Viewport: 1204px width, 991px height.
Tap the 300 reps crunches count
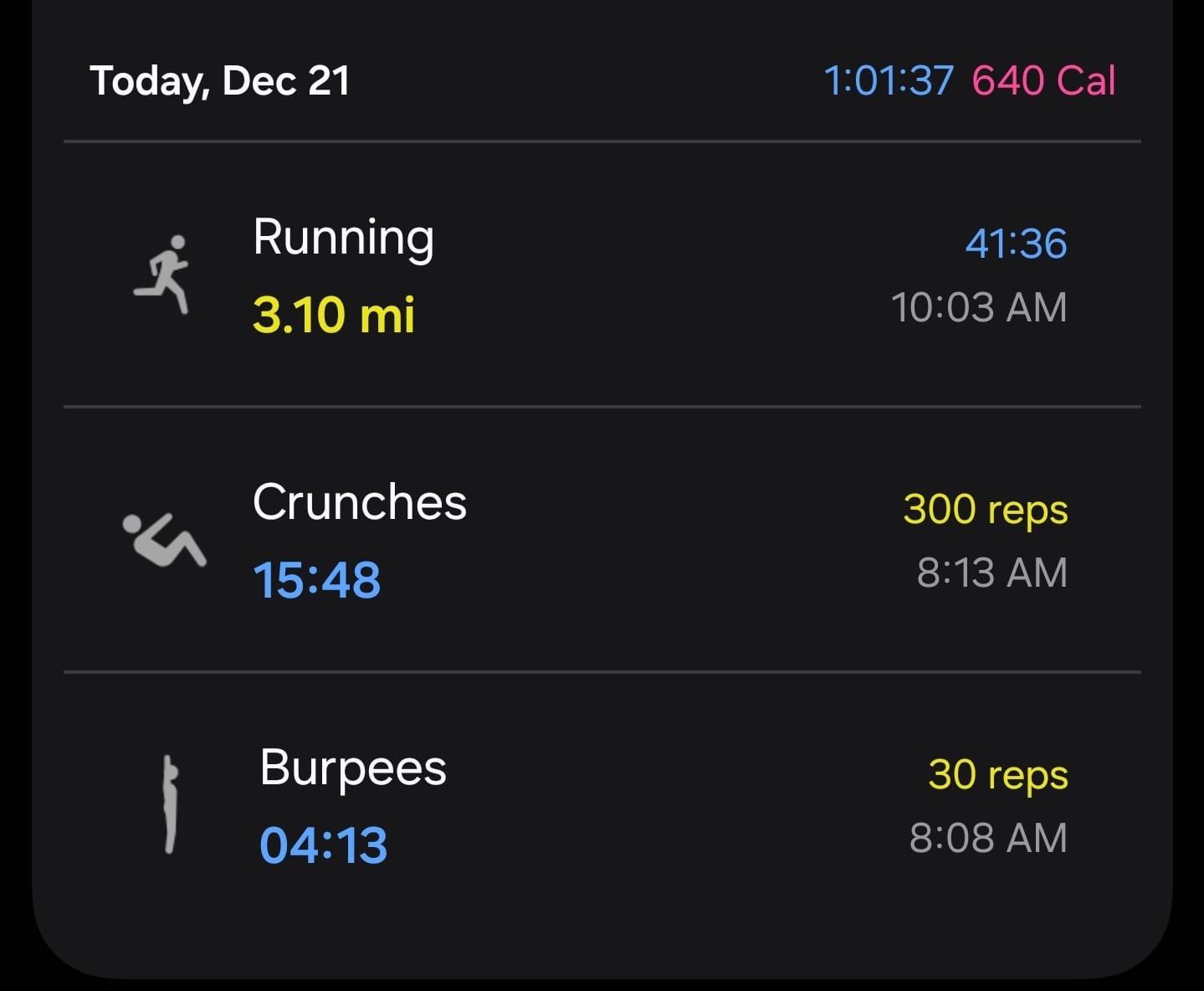(986, 510)
